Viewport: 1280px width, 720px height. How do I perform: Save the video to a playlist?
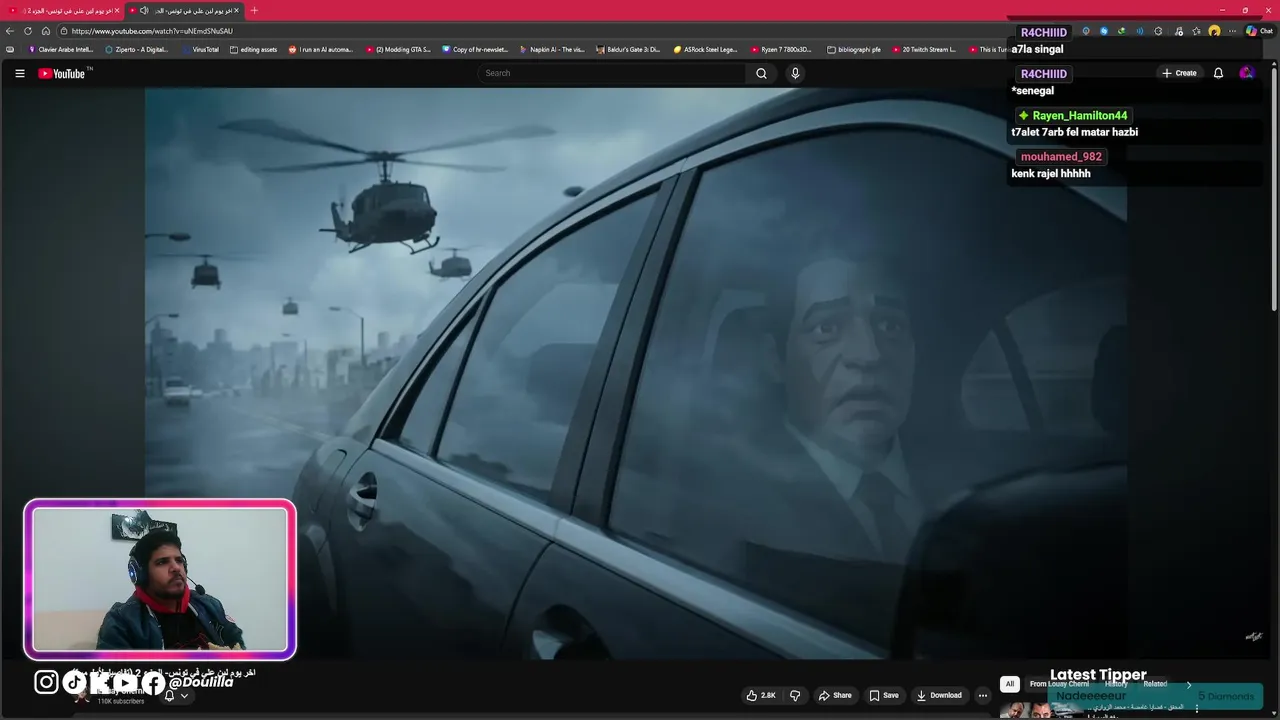point(884,695)
